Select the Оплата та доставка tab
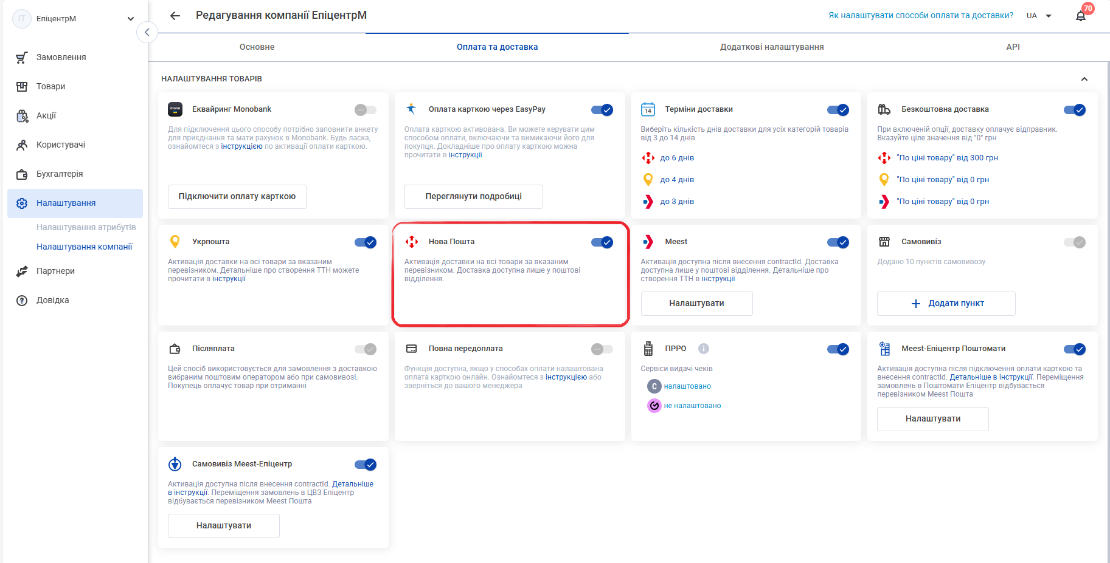 (497, 47)
